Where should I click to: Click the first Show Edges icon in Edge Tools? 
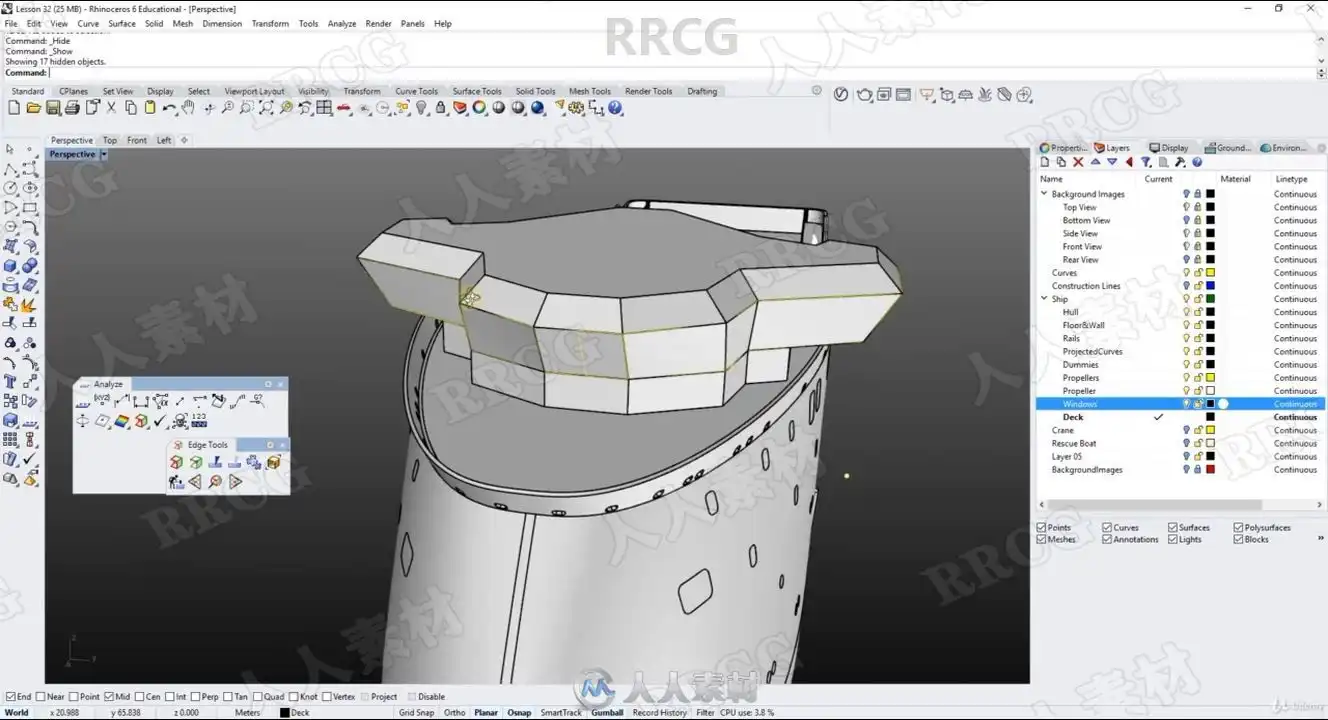coord(176,462)
